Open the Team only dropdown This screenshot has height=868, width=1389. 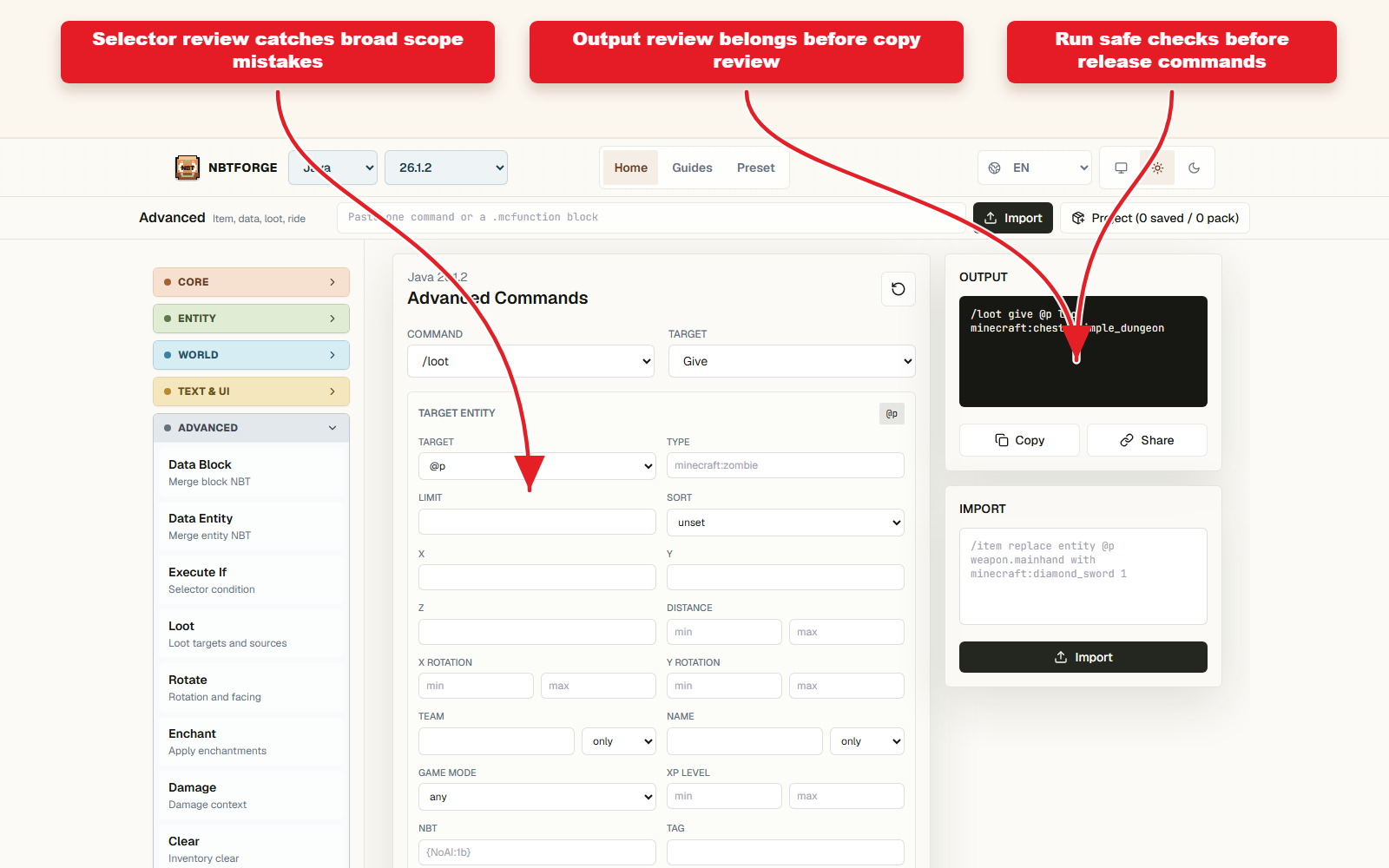(x=620, y=741)
